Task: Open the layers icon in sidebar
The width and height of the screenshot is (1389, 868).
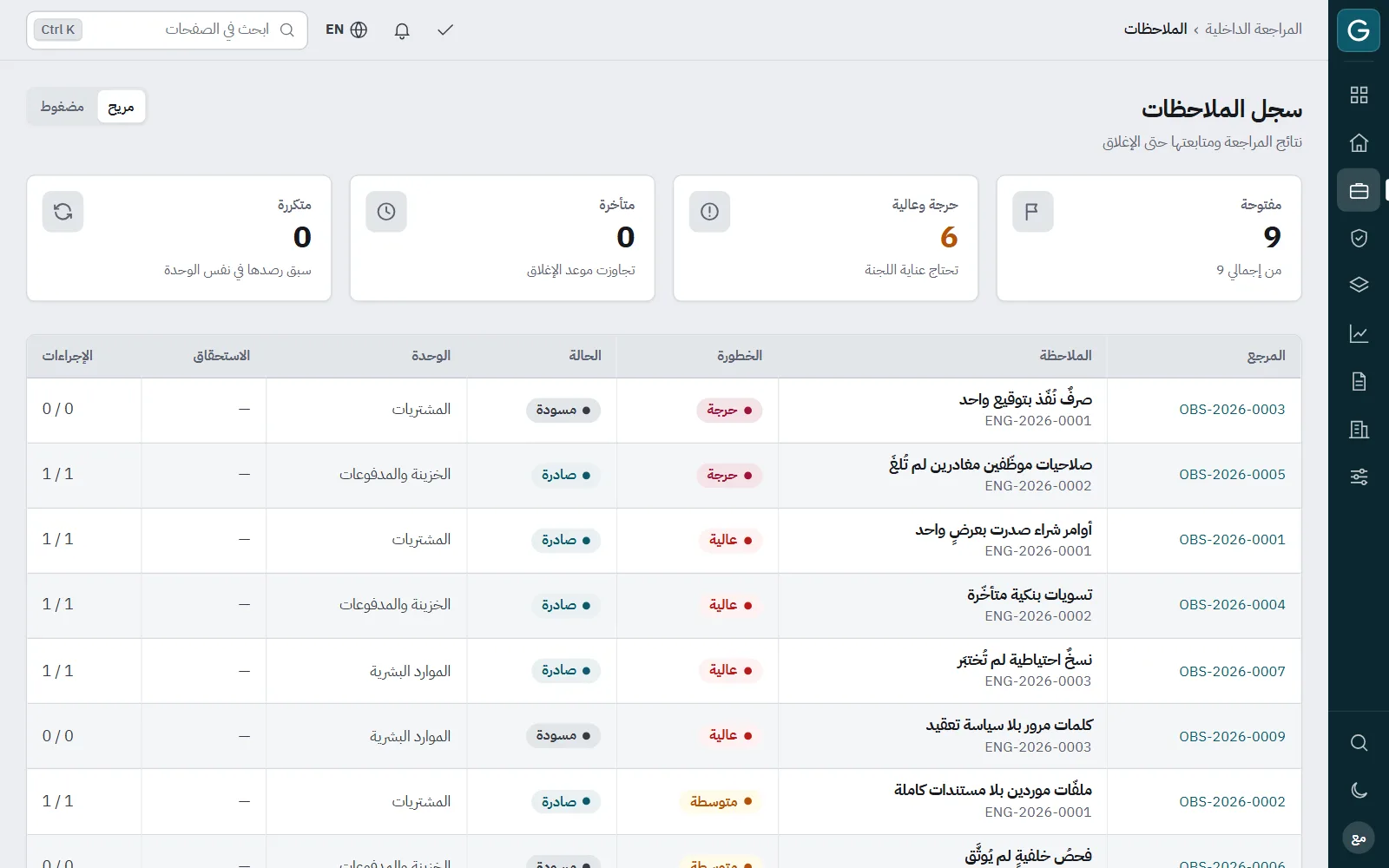Action: point(1359,286)
